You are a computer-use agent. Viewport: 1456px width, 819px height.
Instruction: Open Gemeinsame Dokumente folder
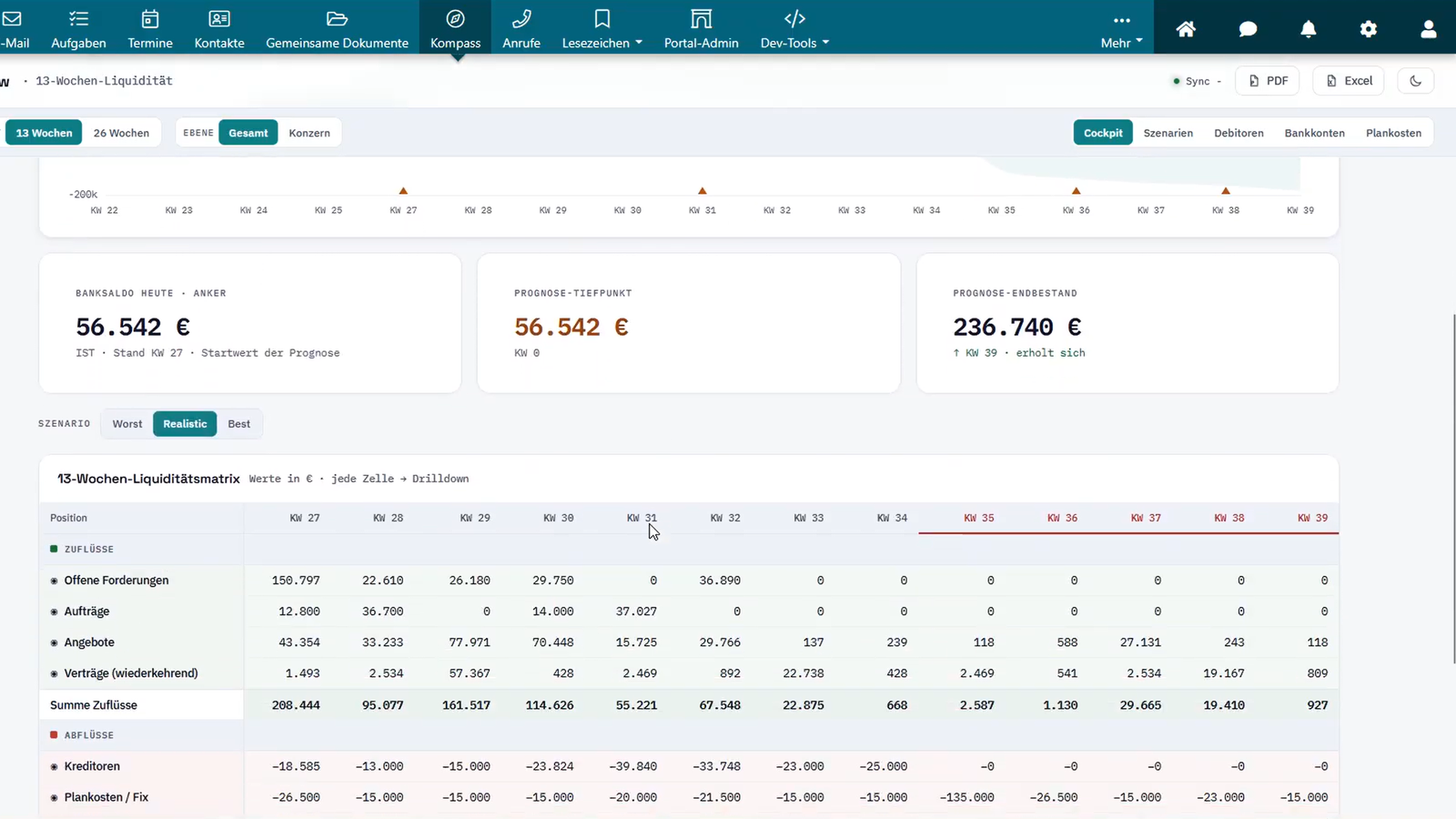coord(337,28)
